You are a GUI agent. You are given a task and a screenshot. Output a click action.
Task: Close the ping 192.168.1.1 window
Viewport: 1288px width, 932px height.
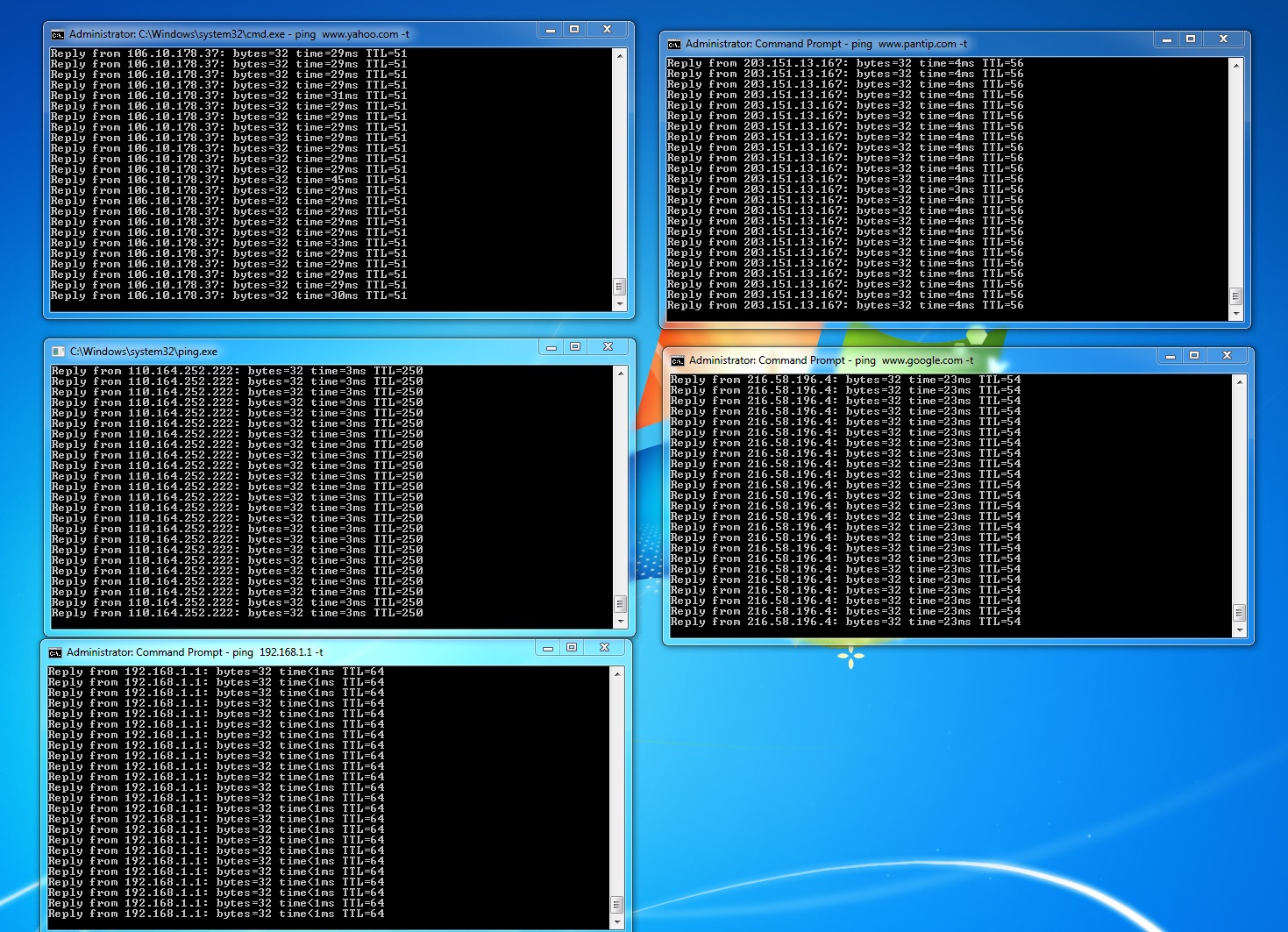604,648
